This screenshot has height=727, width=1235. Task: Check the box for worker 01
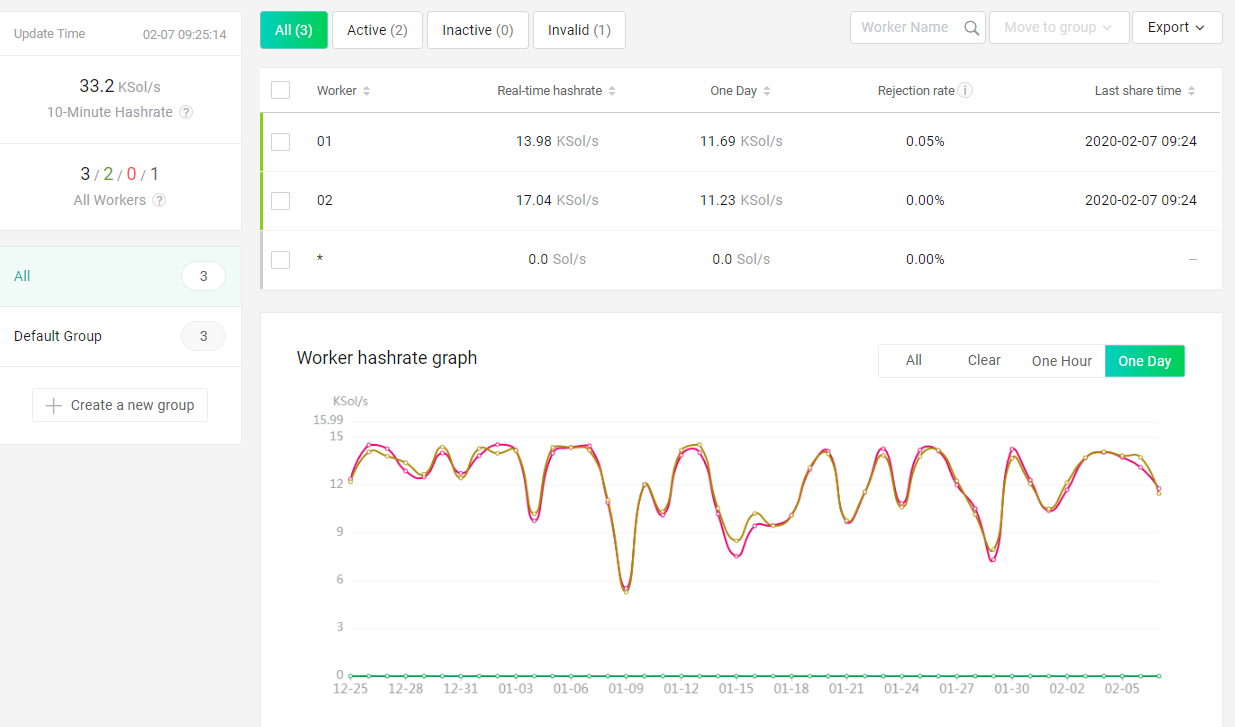coord(281,142)
